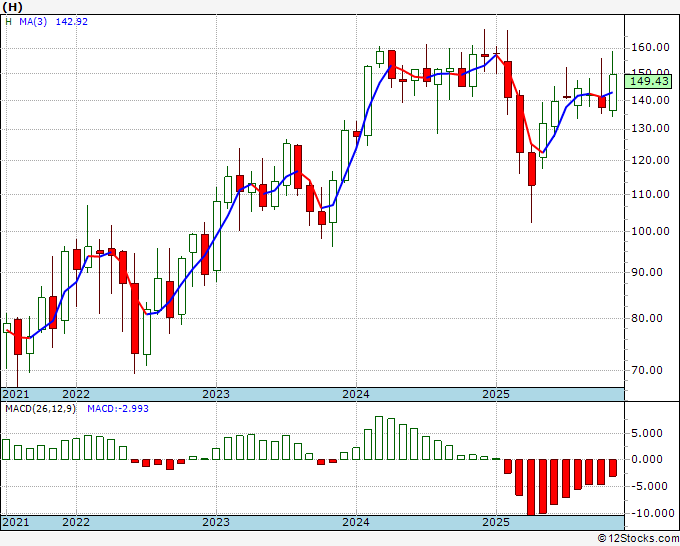Click 2023 on the MACD panel timeline
This screenshot has height=546, width=680.
pyautogui.click(x=216, y=522)
